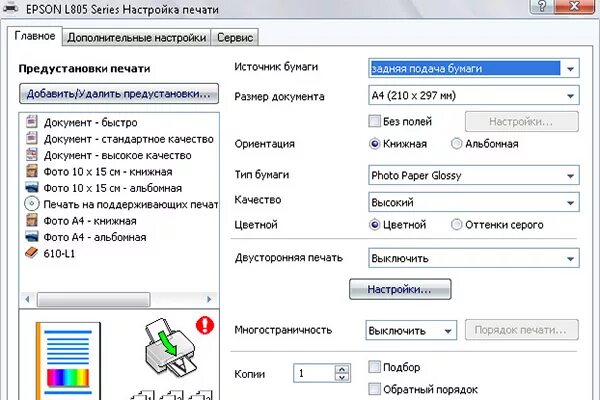
Task: Select preset 'Фото A4 - альбомная'
Action: click(95, 237)
